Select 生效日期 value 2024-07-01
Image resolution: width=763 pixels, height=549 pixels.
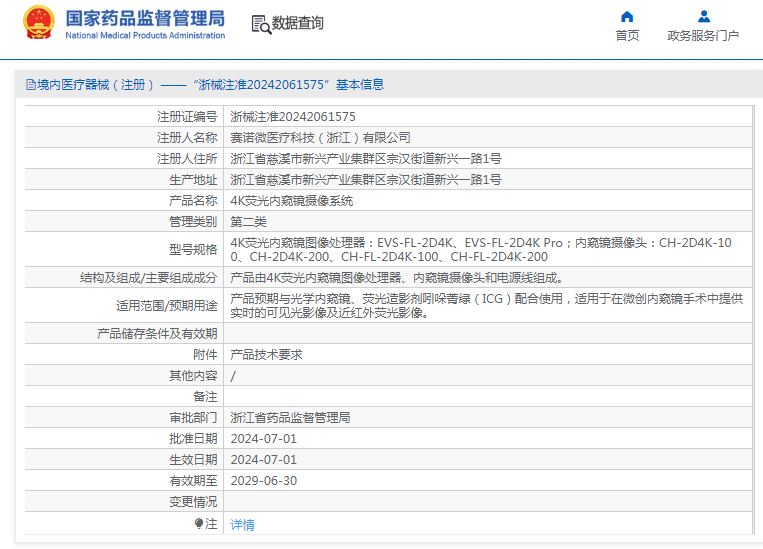(x=263, y=459)
